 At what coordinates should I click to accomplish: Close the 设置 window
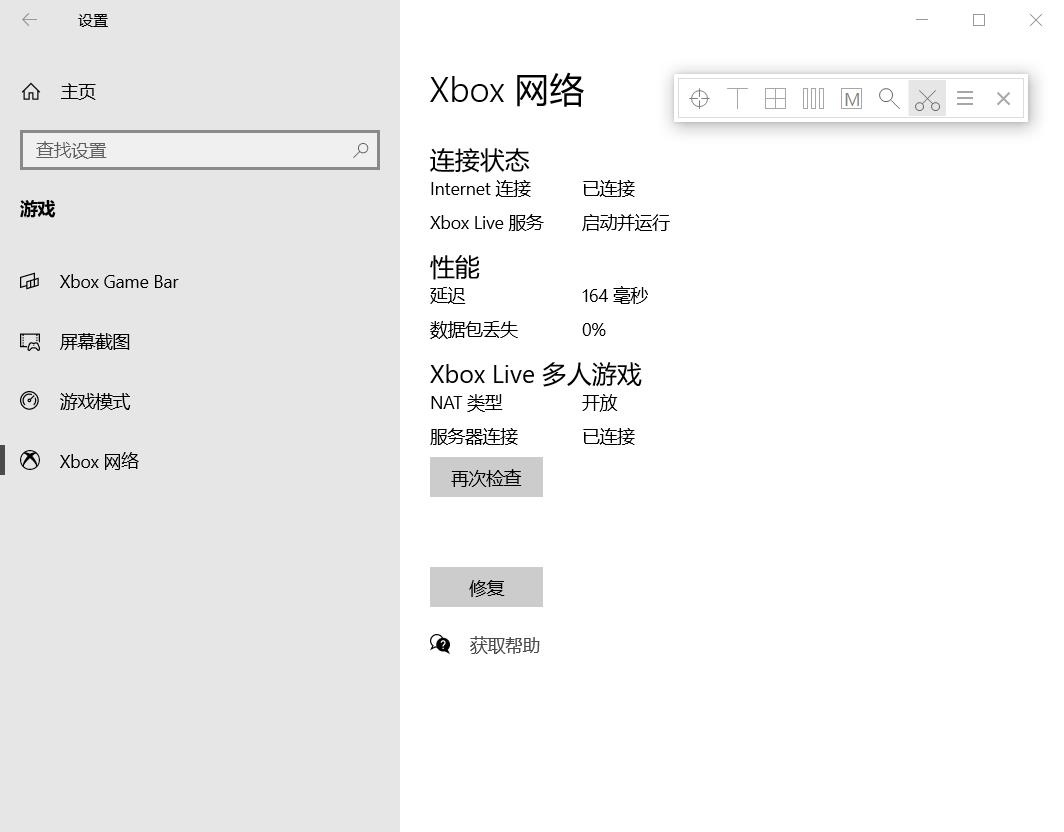(1036, 20)
